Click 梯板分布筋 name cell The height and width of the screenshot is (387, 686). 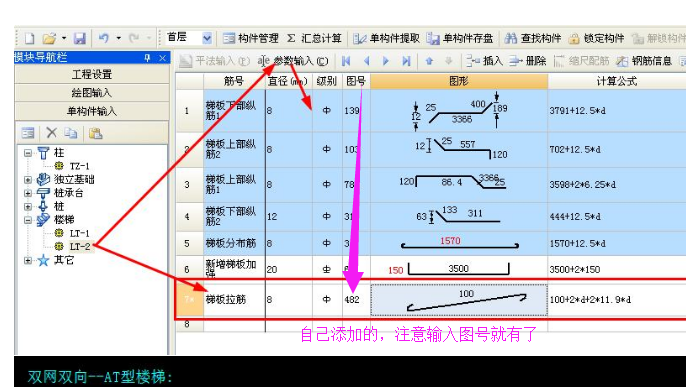(234, 244)
